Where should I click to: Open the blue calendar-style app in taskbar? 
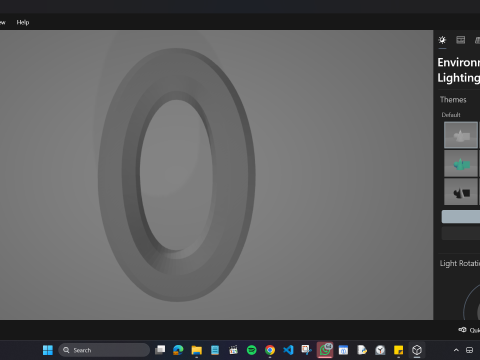pos(343,350)
